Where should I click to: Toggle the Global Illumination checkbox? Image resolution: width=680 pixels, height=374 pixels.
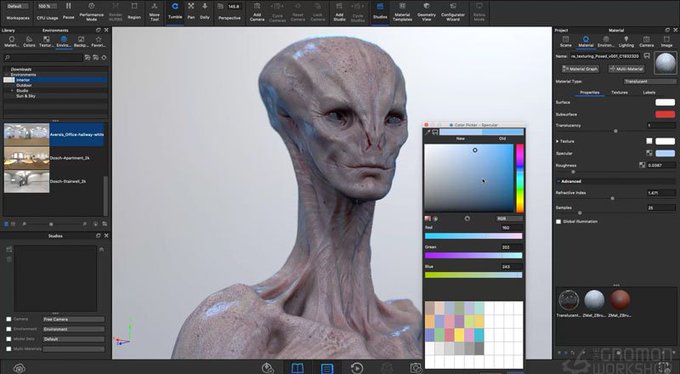(x=559, y=222)
